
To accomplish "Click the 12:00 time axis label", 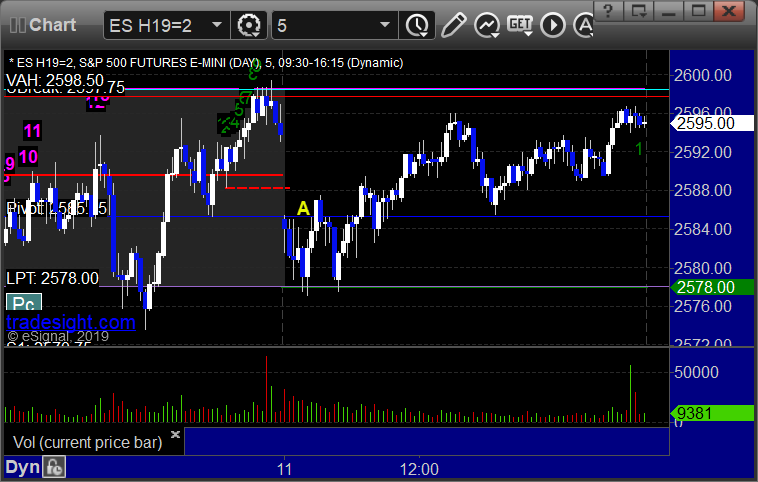I will pos(419,469).
